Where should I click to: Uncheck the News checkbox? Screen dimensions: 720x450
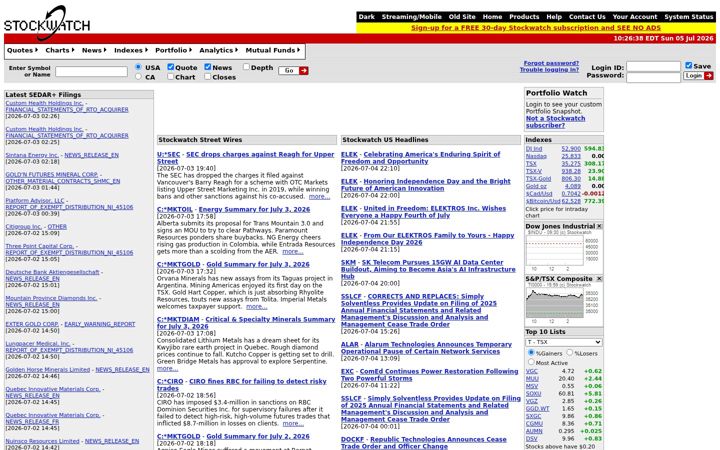click(208, 67)
